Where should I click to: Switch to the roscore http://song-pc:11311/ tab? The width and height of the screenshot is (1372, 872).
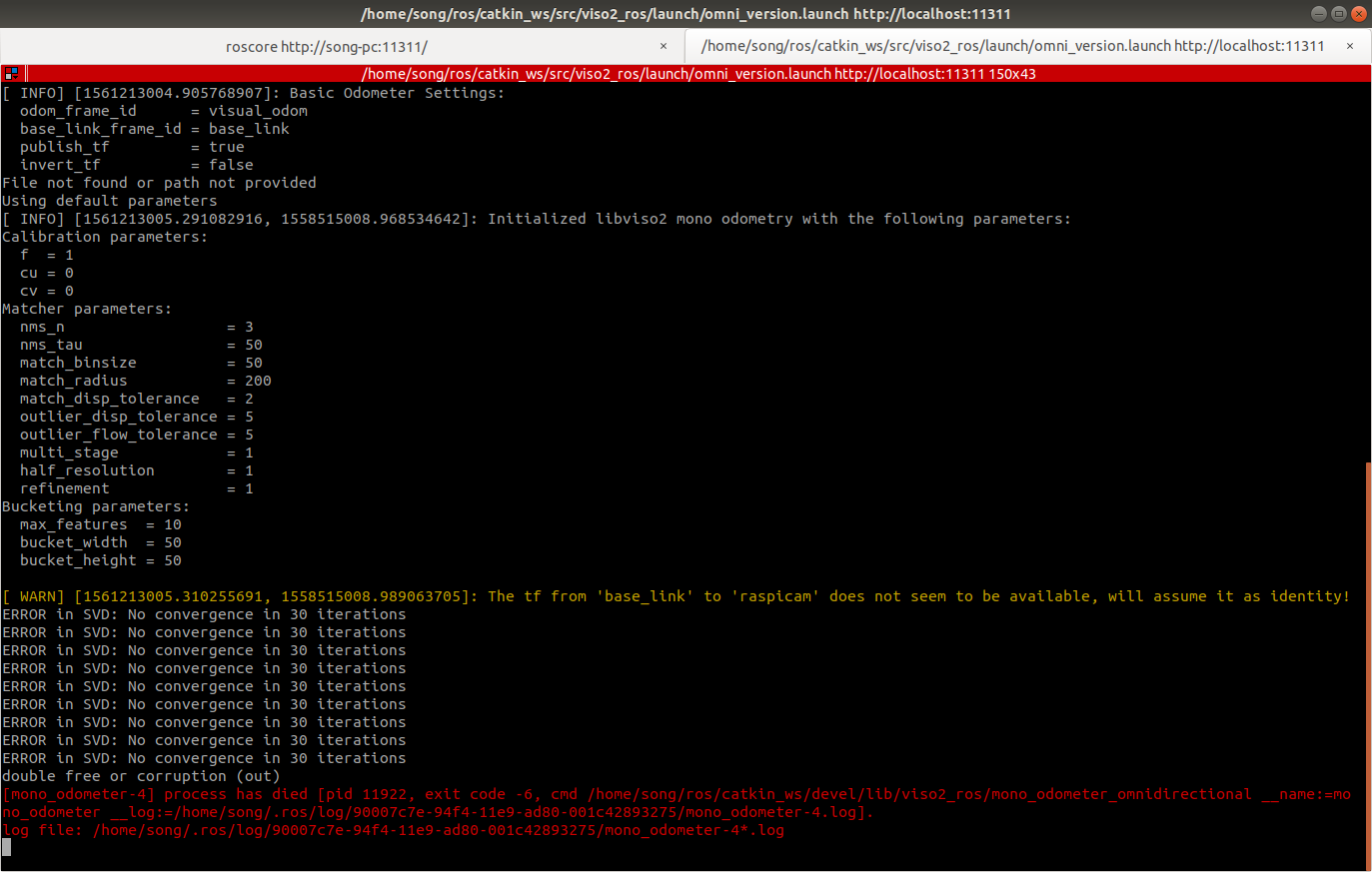(x=342, y=46)
